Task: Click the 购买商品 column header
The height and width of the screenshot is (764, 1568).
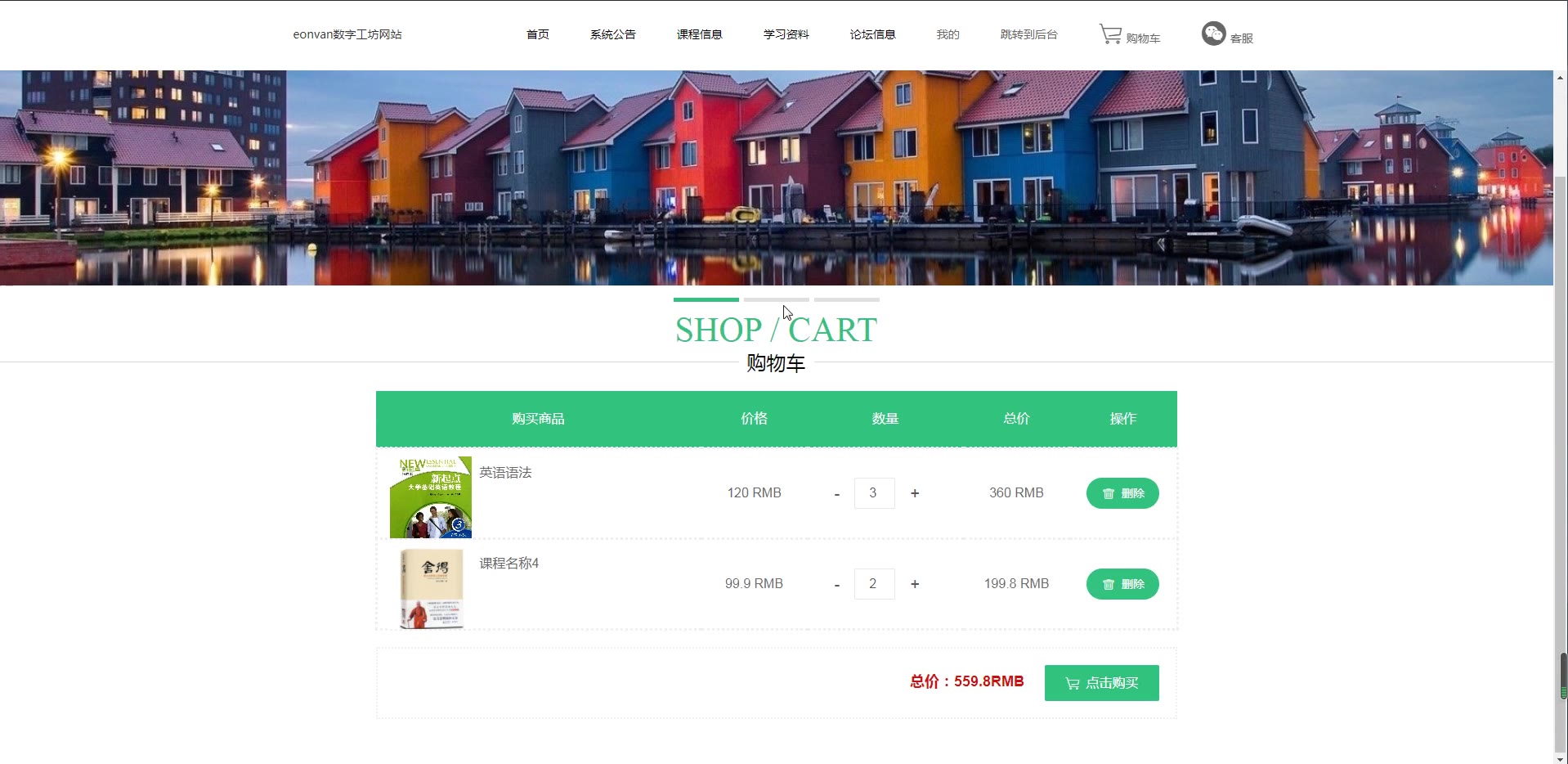Action: click(x=538, y=419)
